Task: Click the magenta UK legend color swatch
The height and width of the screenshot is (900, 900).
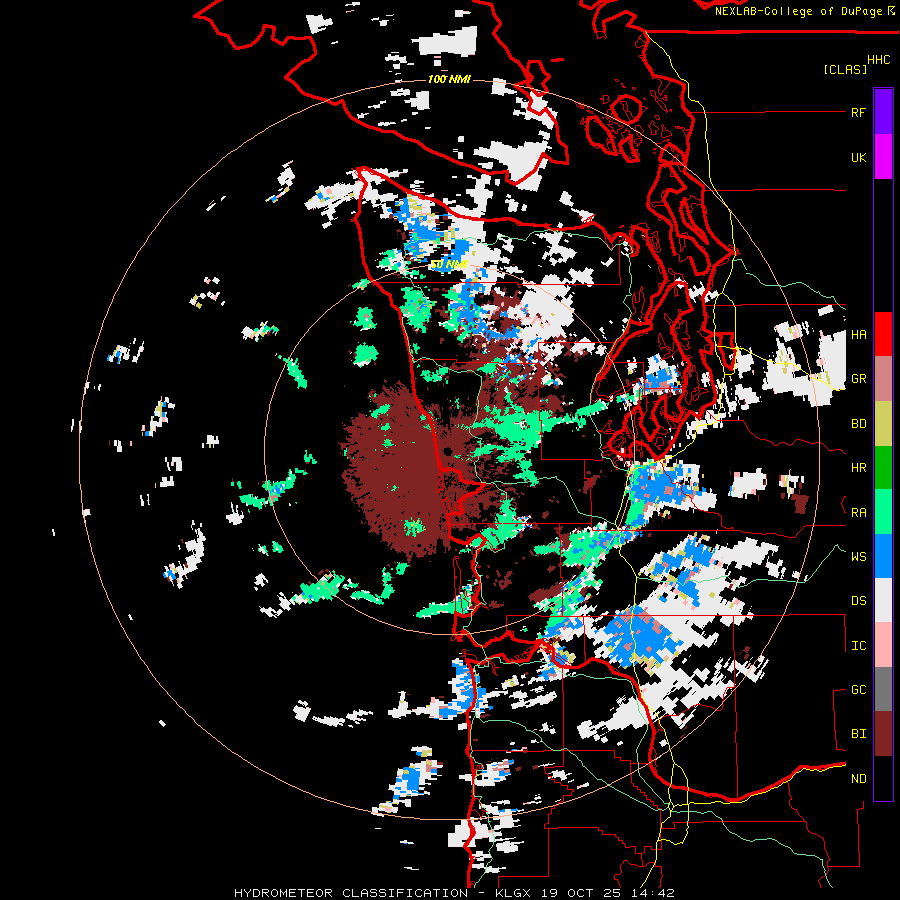Action: (x=883, y=157)
